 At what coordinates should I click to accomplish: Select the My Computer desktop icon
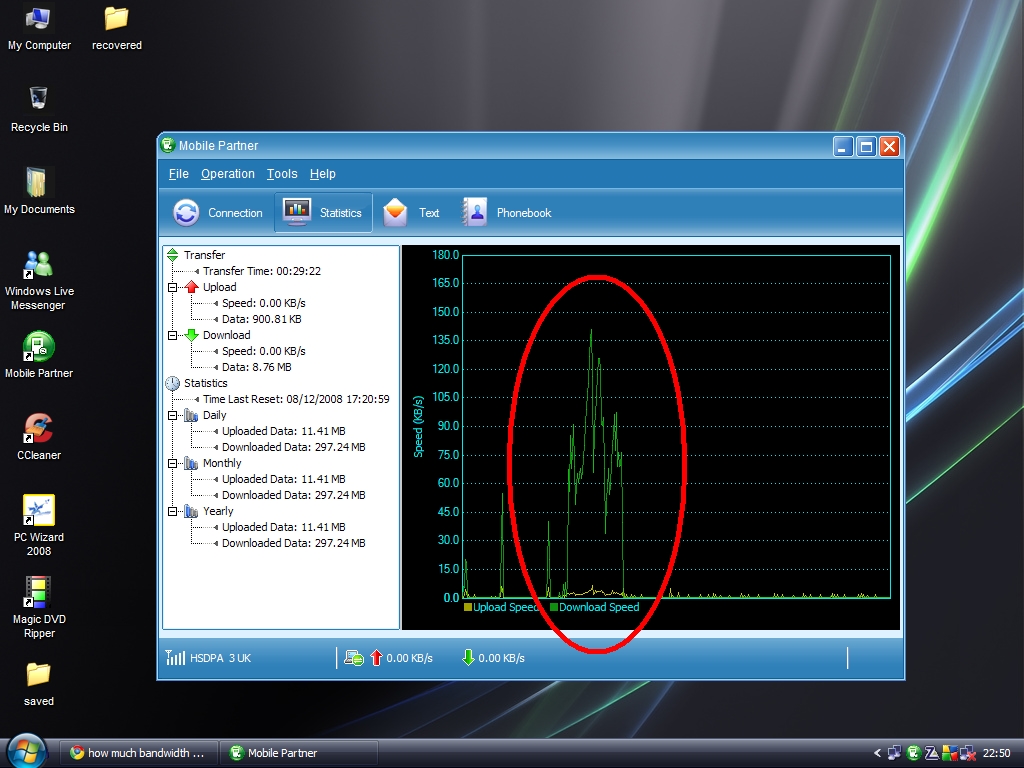(x=39, y=29)
